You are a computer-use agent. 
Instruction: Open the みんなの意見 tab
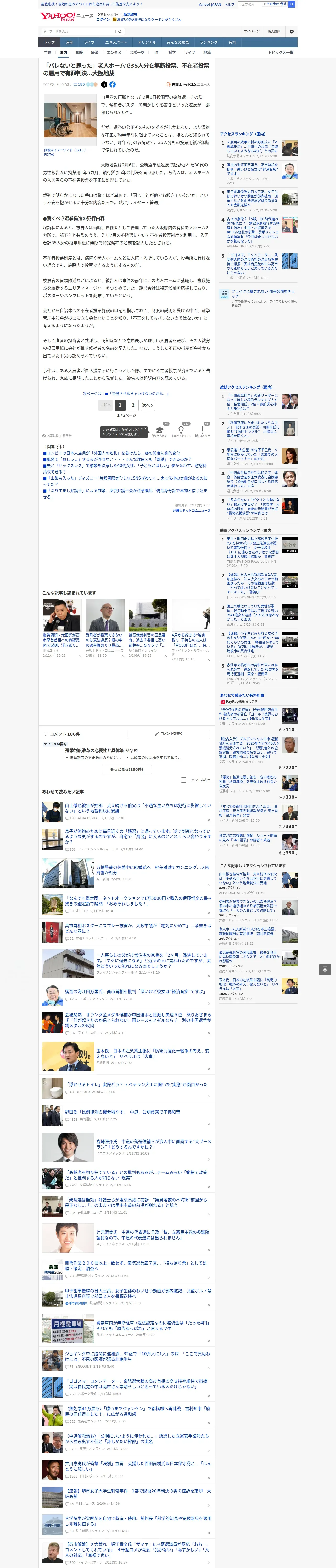tap(177, 43)
